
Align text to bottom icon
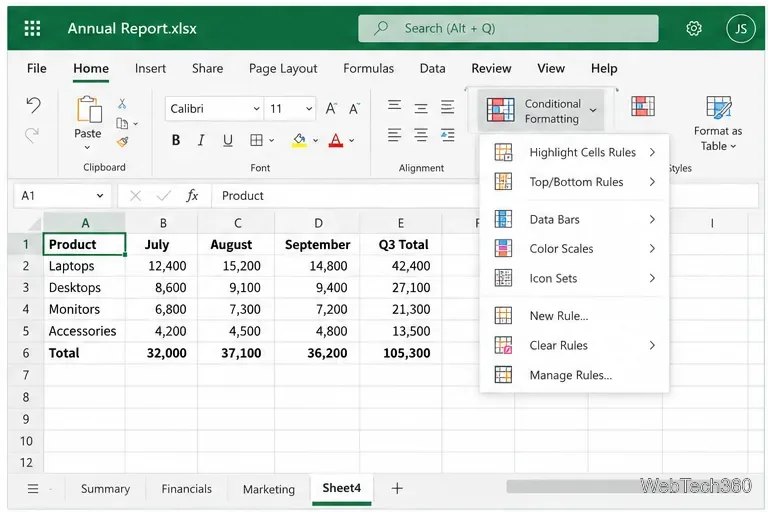447,106
